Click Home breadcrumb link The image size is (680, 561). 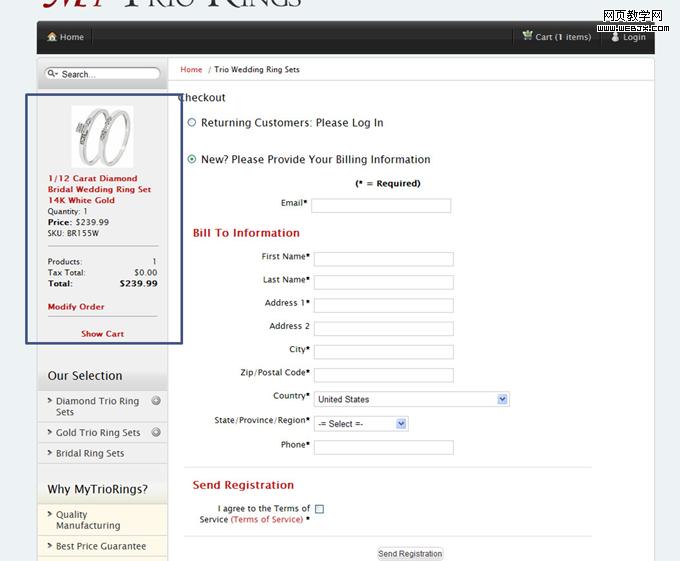[x=191, y=70]
